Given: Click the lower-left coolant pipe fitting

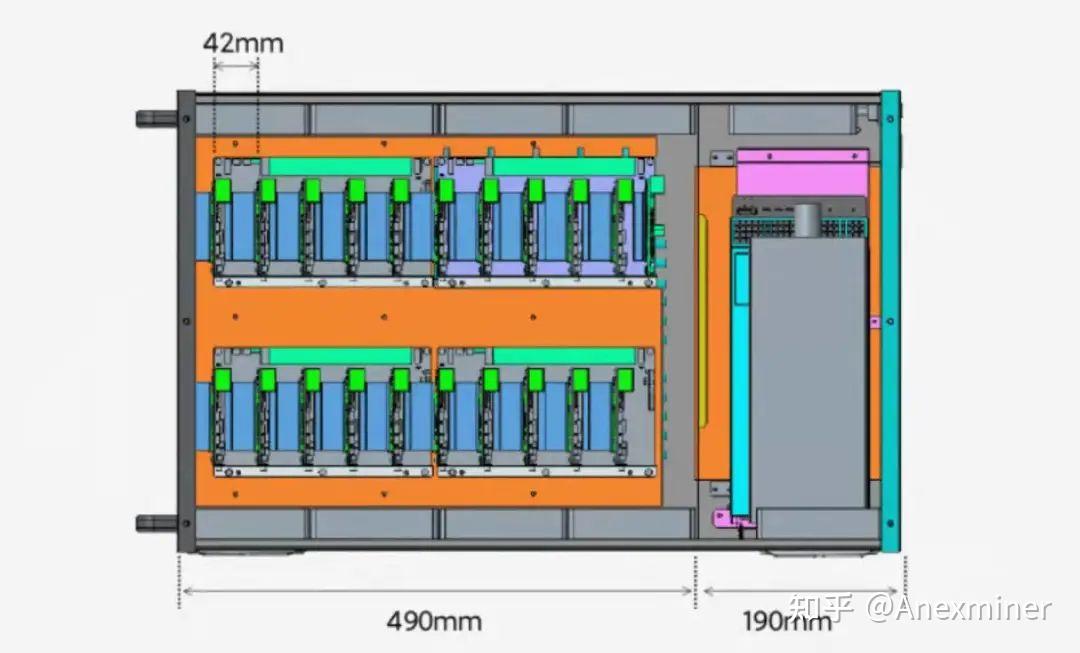Looking at the screenshot, I should point(157,523).
